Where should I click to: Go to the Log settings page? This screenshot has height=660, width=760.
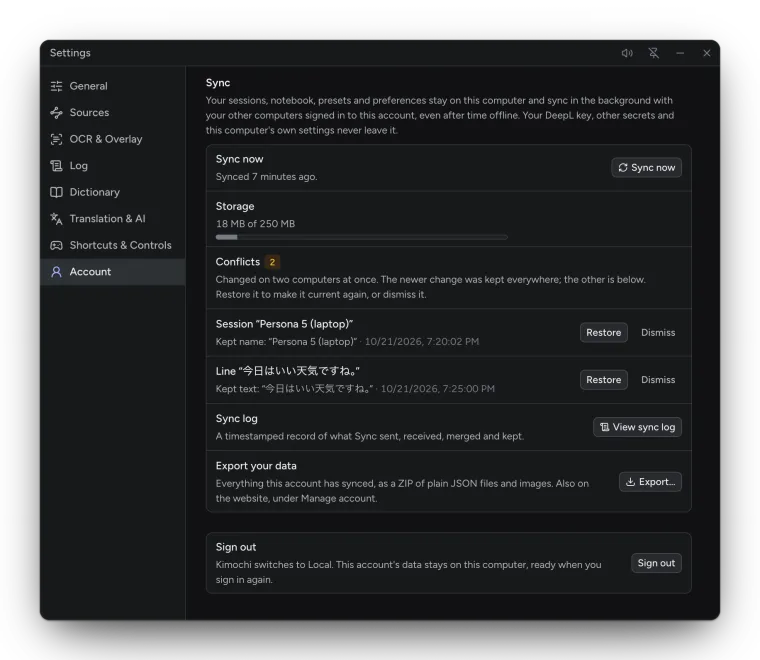coord(112,166)
